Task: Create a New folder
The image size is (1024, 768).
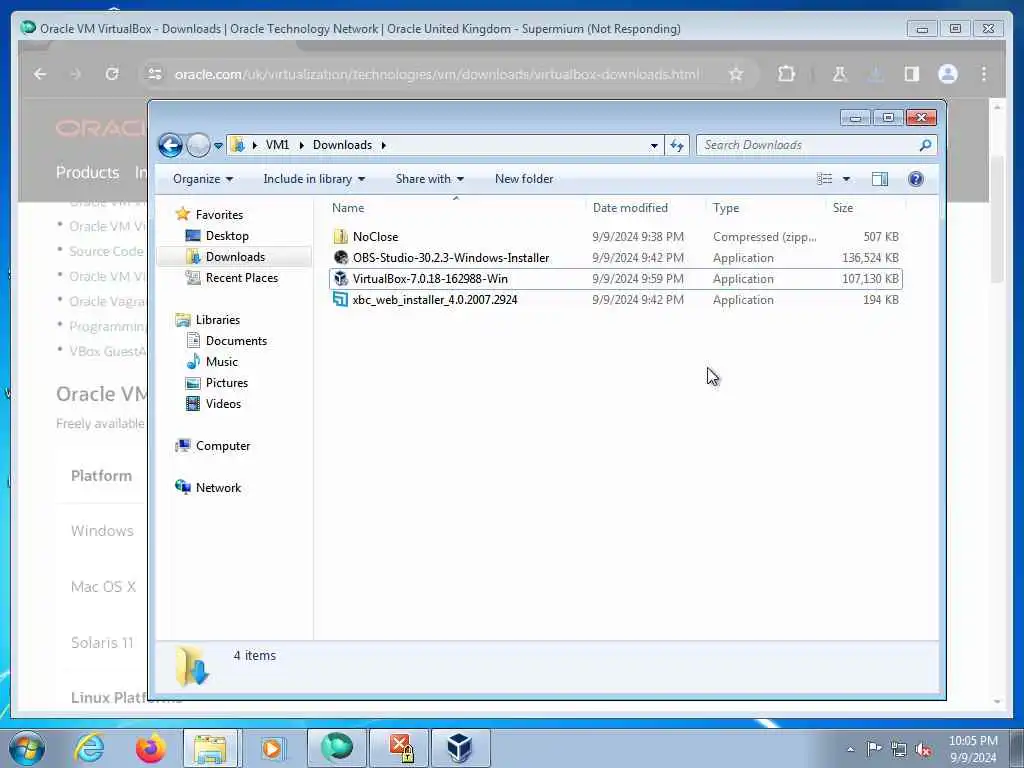Action: click(524, 179)
